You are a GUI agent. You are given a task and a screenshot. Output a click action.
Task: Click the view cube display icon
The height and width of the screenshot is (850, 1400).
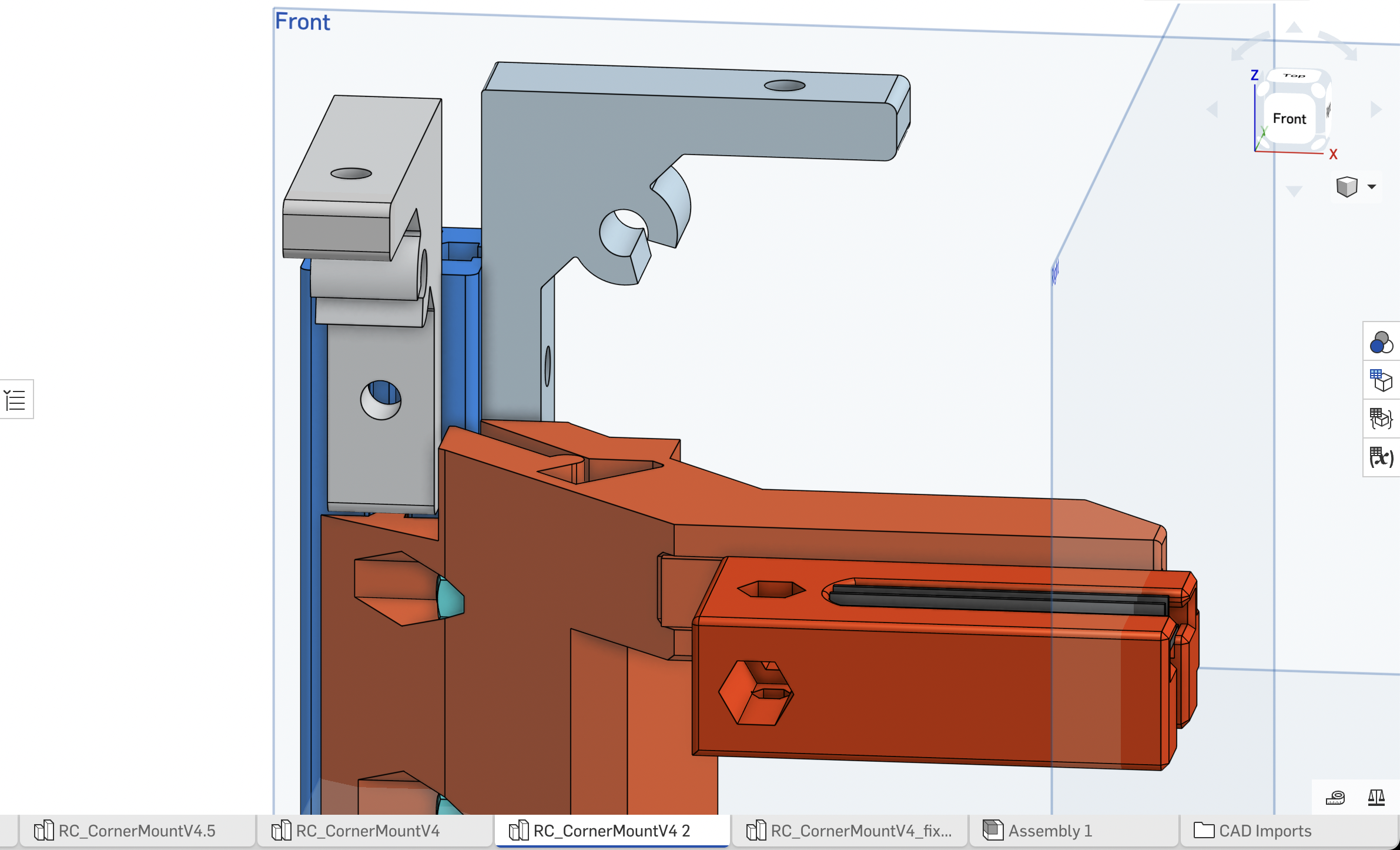(x=1347, y=187)
